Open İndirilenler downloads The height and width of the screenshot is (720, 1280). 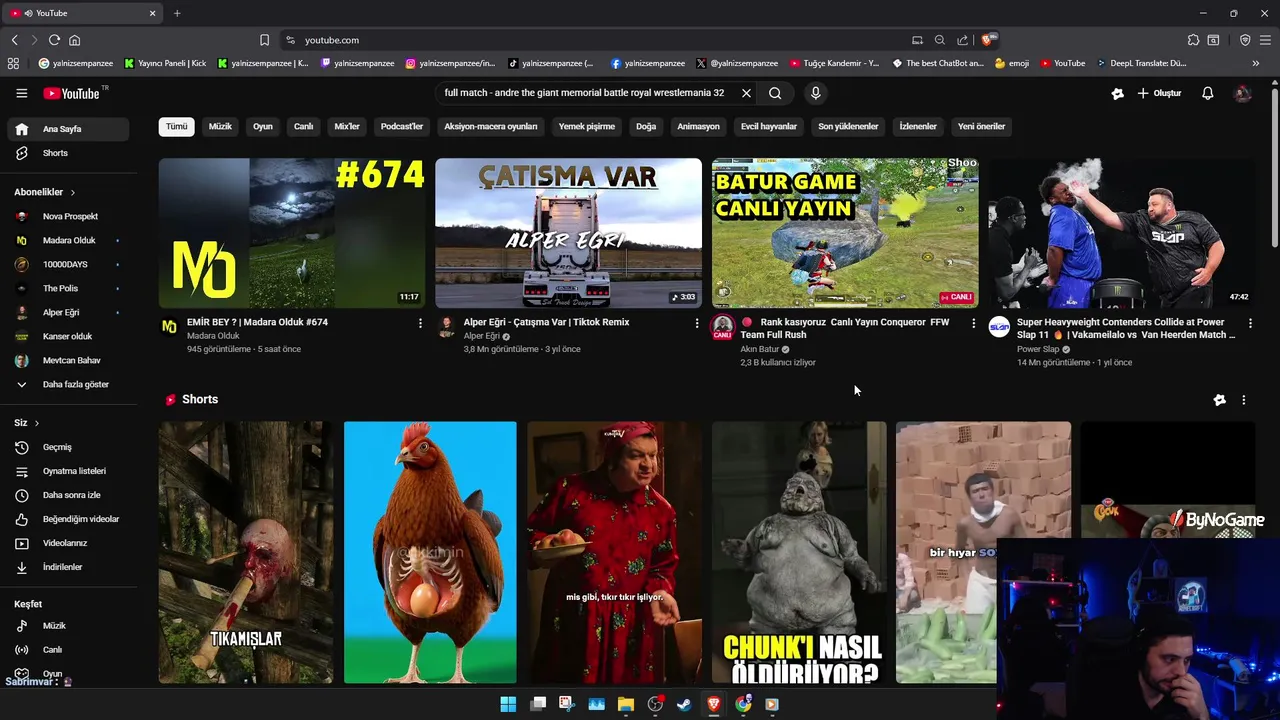68,567
